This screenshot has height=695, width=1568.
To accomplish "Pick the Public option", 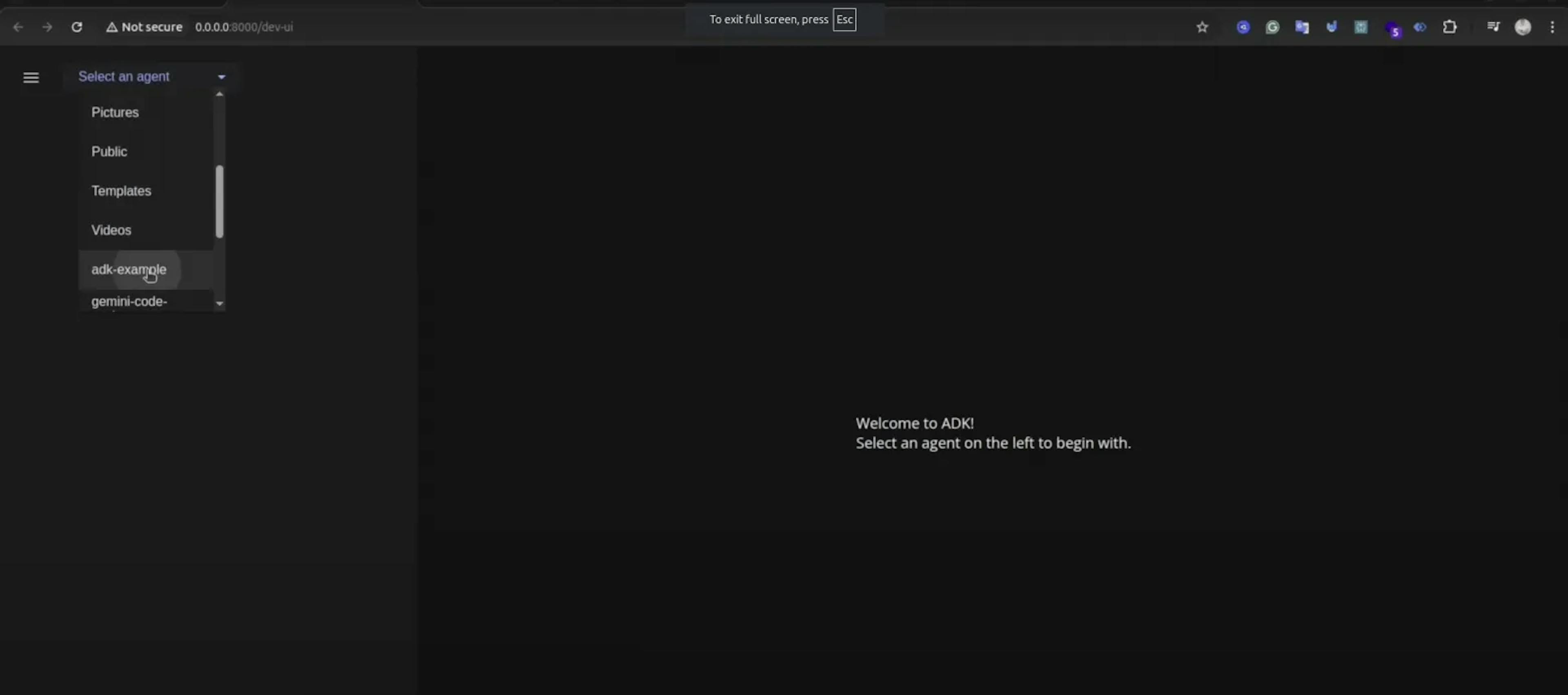I will point(109,152).
